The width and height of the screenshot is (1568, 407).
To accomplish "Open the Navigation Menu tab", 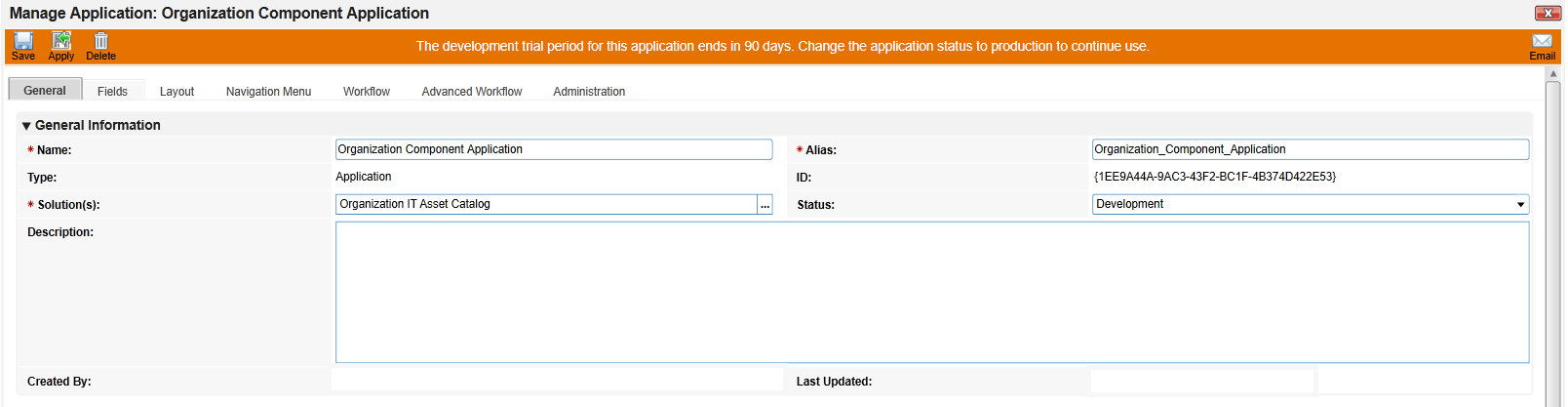I will [x=268, y=92].
